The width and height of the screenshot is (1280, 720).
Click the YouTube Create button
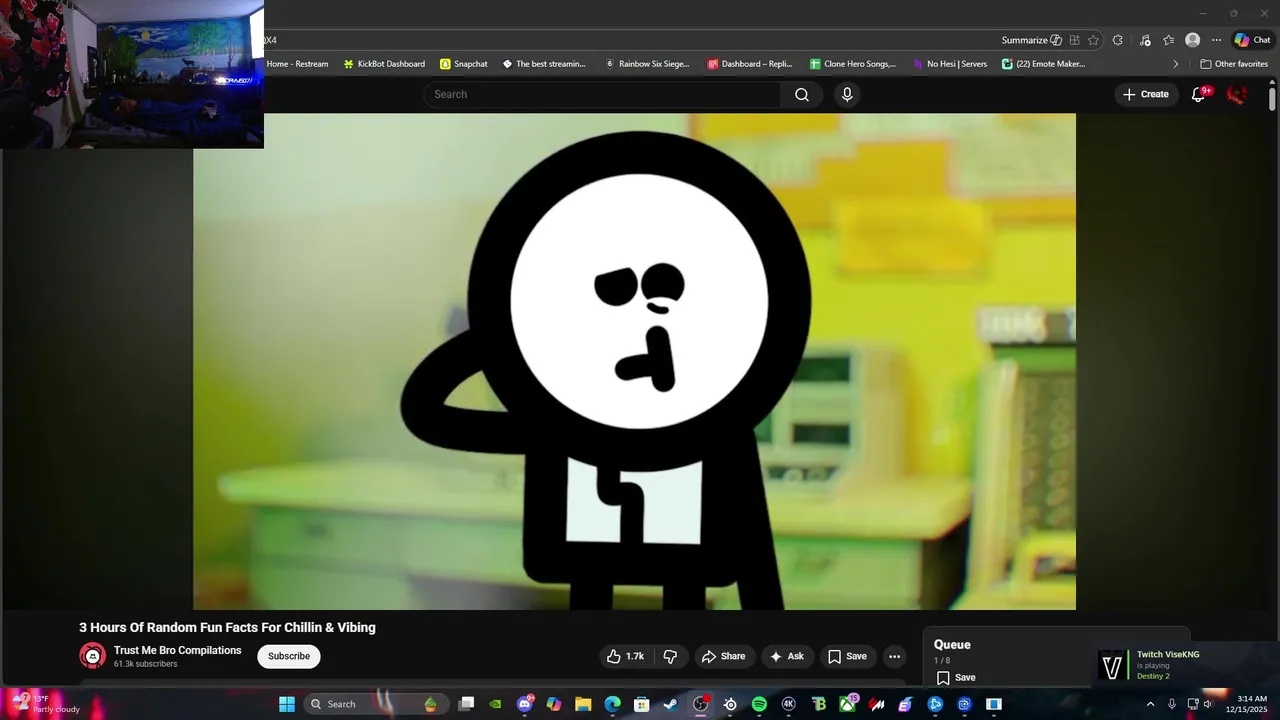point(1146,94)
